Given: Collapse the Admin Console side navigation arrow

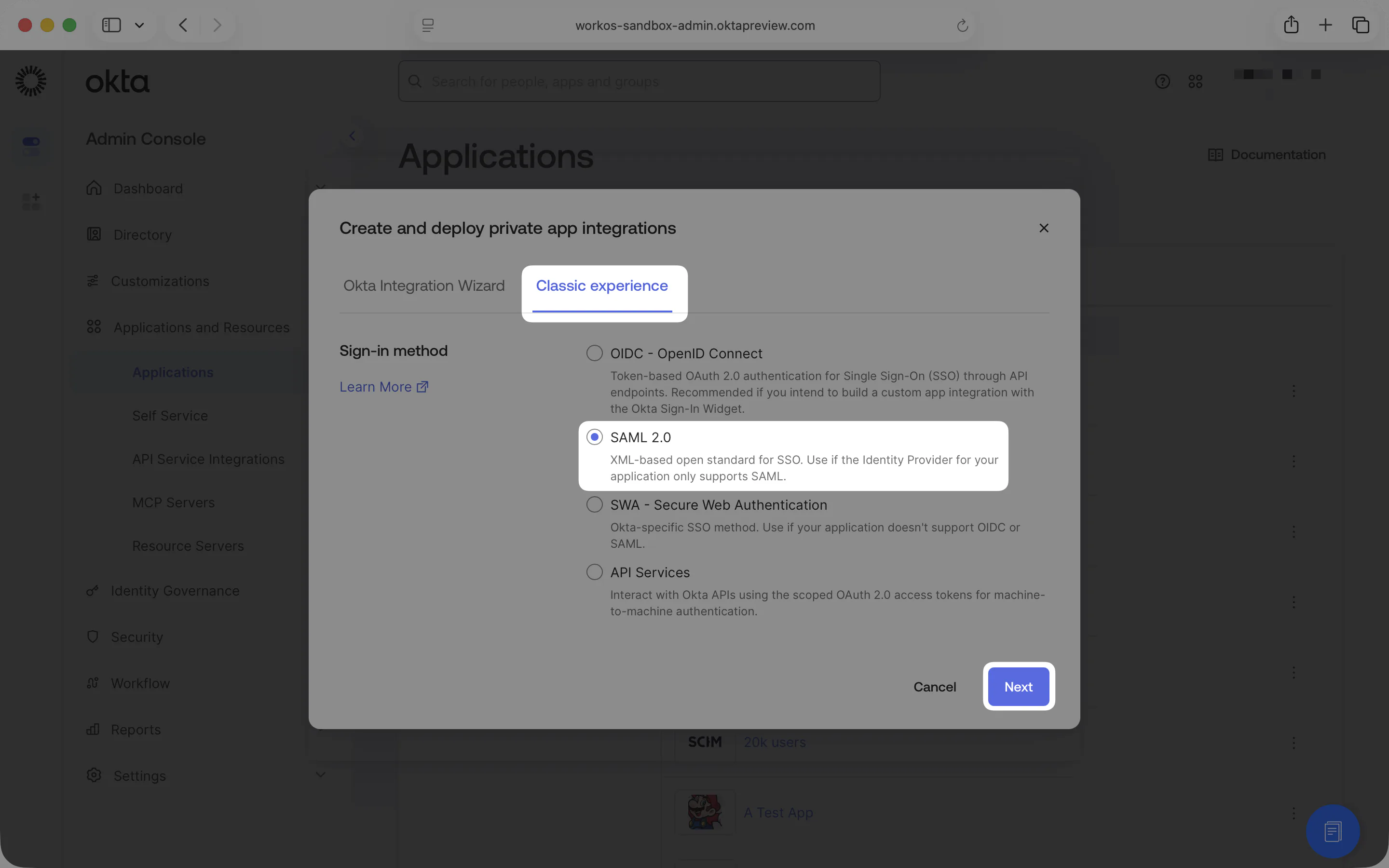Looking at the screenshot, I should [352, 136].
